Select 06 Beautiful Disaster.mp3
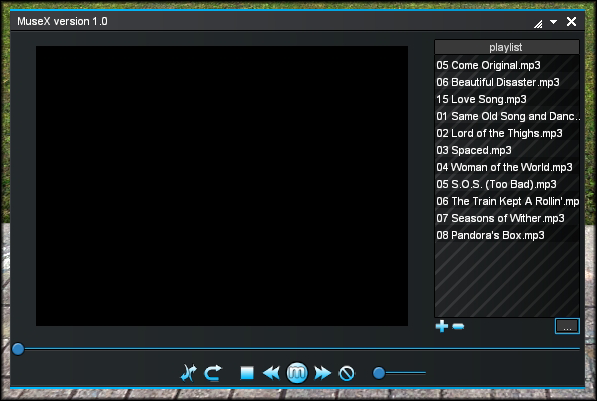 [x=507, y=82]
